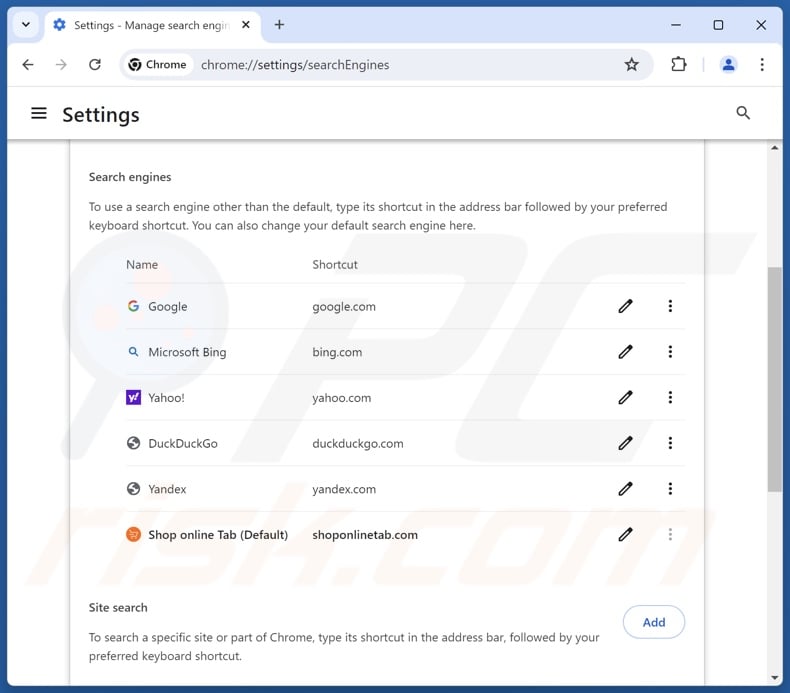
Task: Open more actions for Microsoft Bing
Action: [670, 352]
